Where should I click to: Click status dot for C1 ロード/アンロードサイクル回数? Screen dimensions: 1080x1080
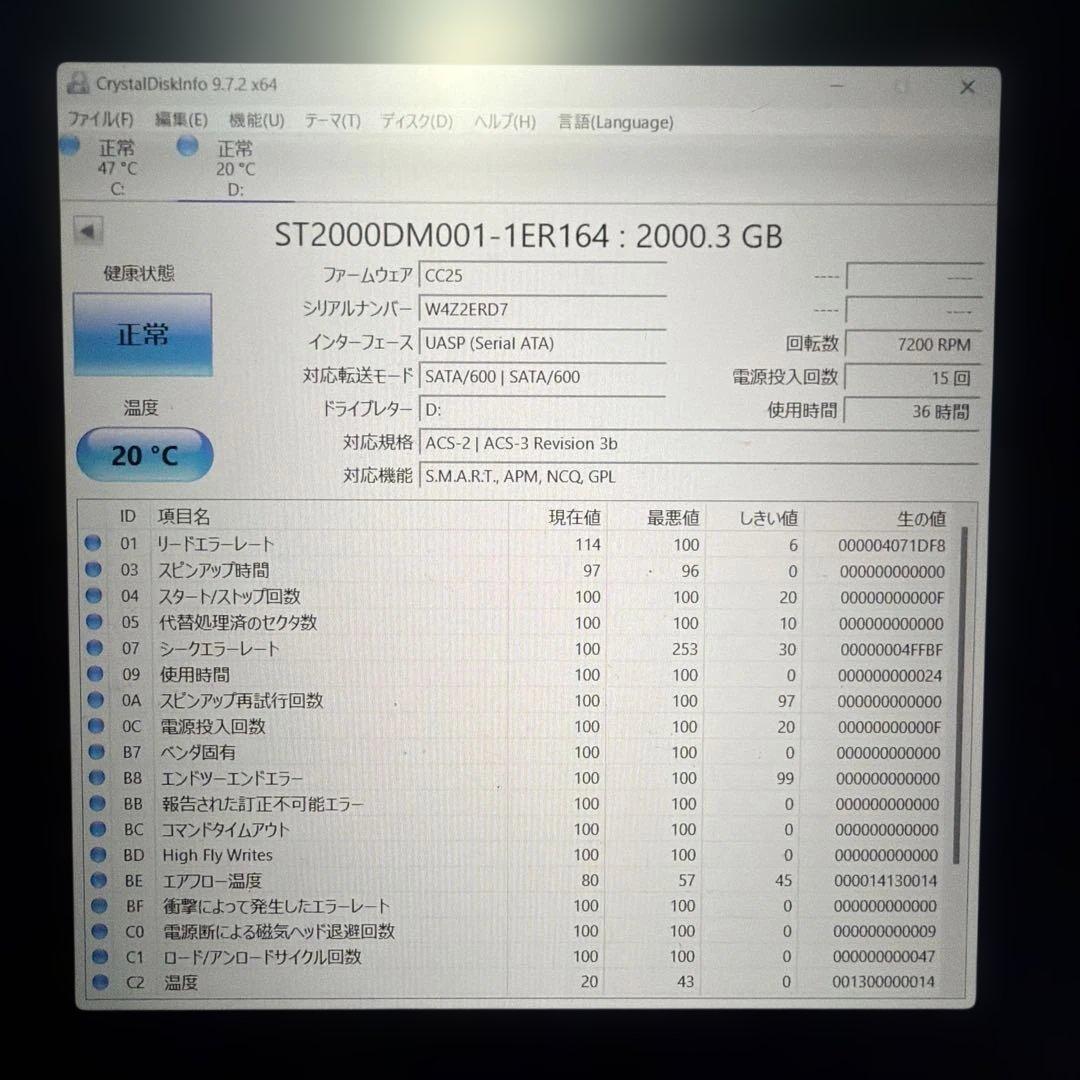(x=100, y=957)
